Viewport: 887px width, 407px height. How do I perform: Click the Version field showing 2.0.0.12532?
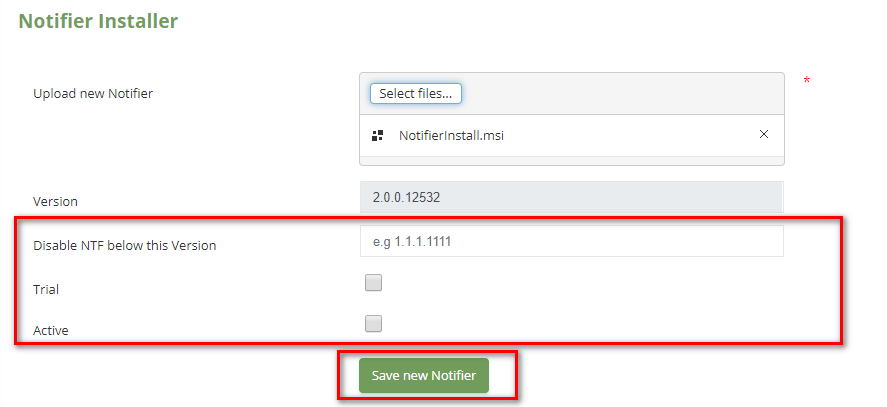571,197
